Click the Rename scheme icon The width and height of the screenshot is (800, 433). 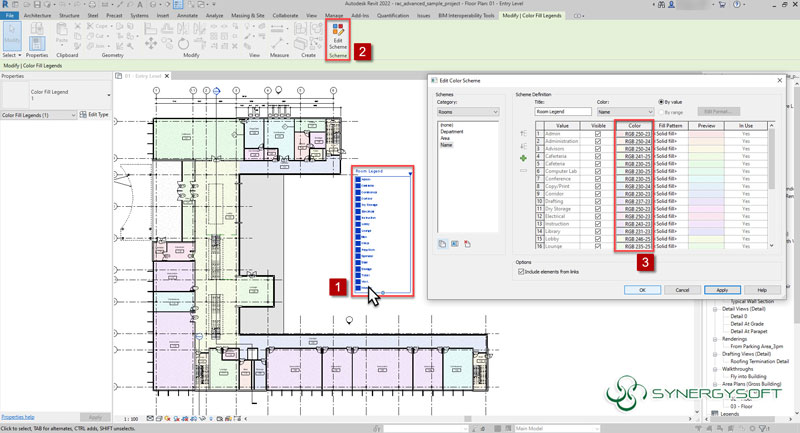point(453,243)
